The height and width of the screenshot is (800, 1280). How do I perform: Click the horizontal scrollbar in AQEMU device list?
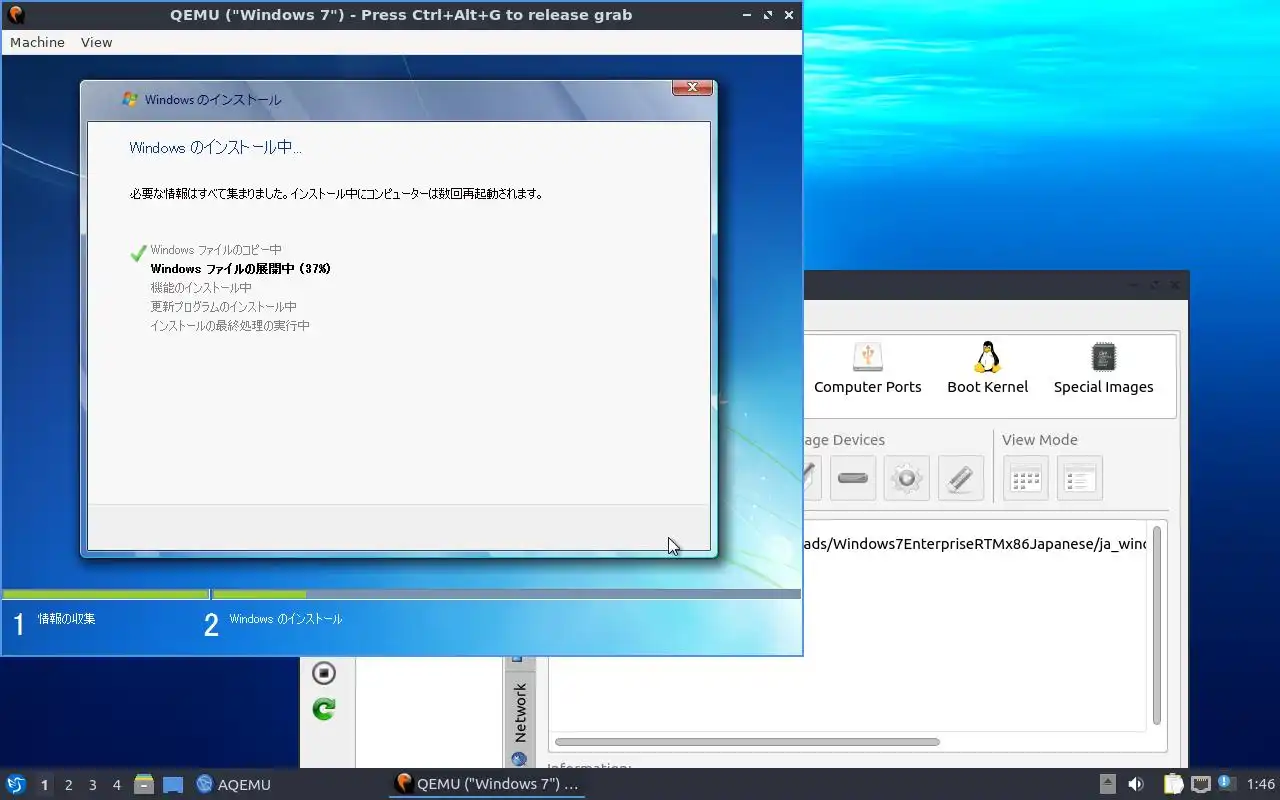[747, 742]
